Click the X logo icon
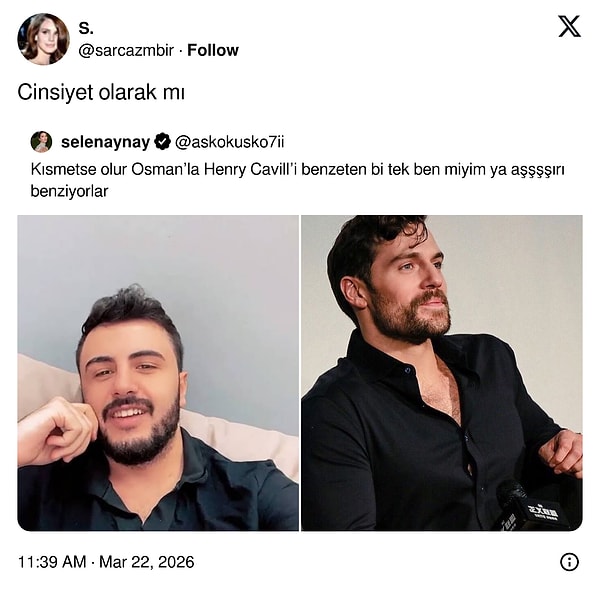This screenshot has height=592, width=600. click(569, 27)
